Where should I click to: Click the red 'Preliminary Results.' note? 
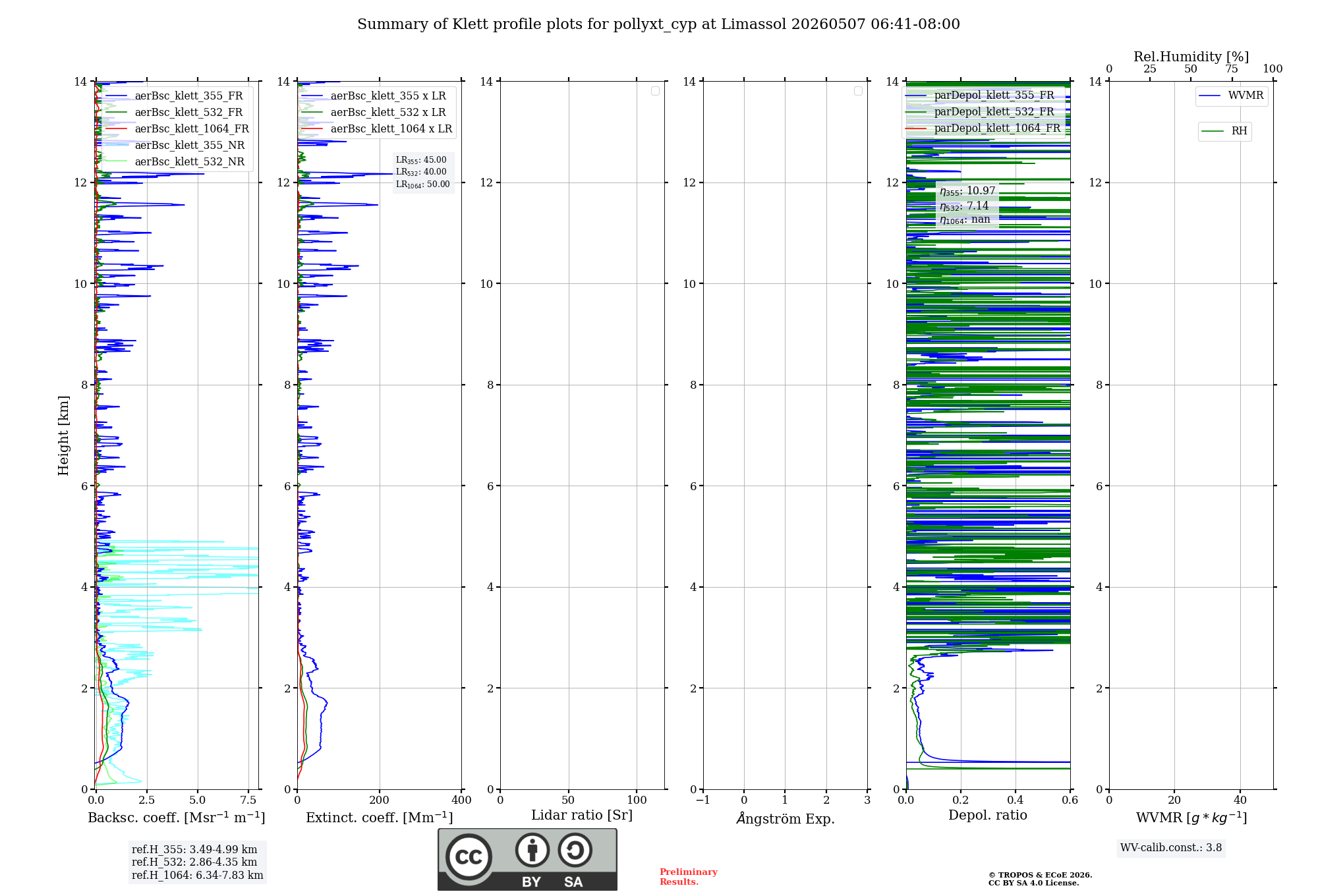[x=689, y=877]
